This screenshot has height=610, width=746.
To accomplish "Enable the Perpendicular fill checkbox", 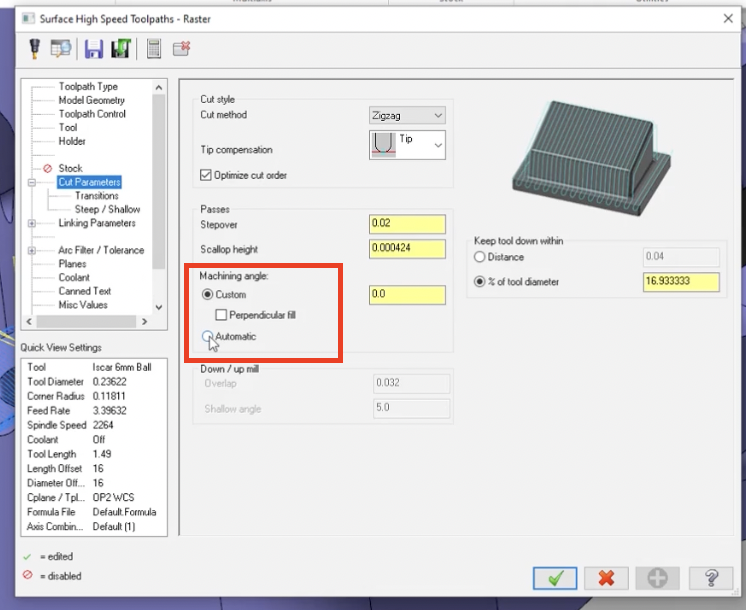I will pyautogui.click(x=221, y=315).
